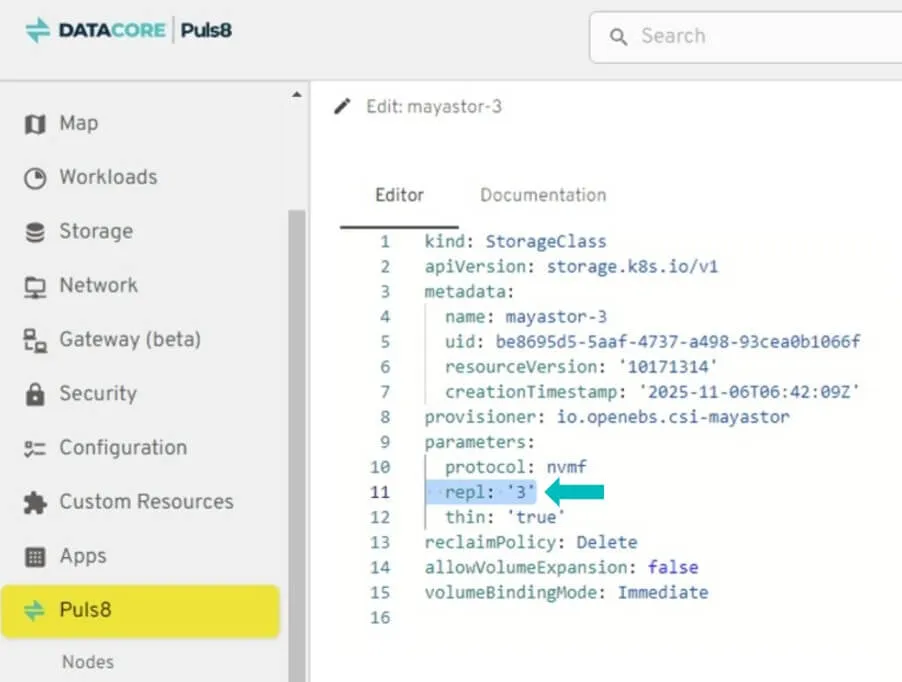The width and height of the screenshot is (902, 682).
Task: Click the Custom Resources puzzle icon
Action: pyautogui.click(x=35, y=502)
